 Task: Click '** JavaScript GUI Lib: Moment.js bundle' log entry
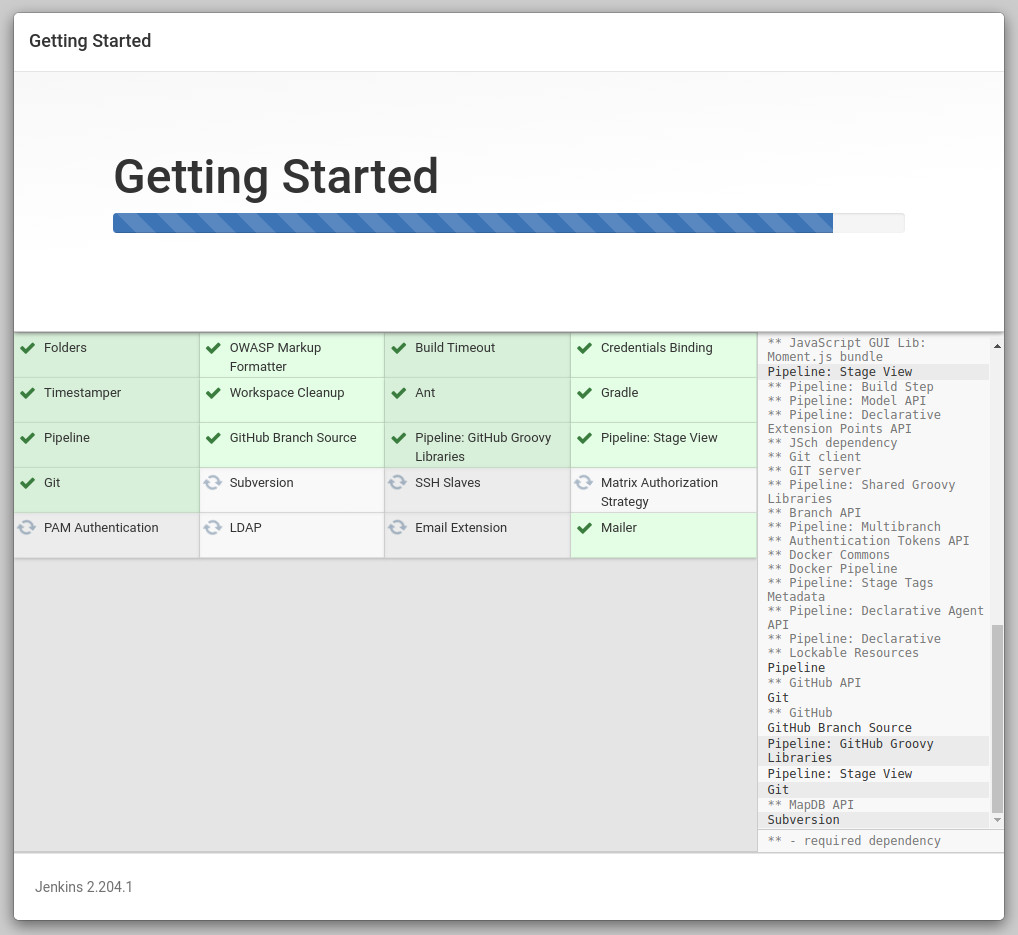pos(846,349)
